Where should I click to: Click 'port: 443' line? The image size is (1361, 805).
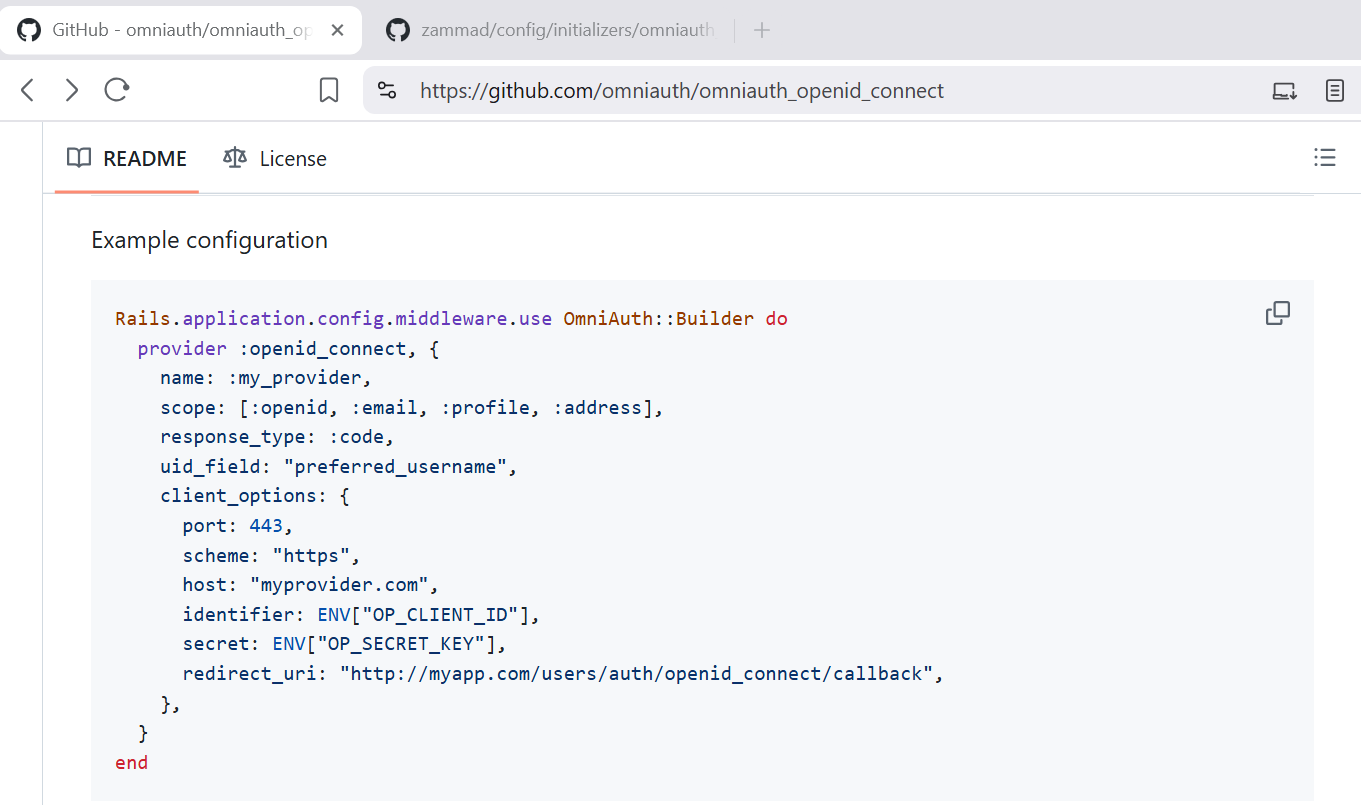pyautogui.click(x=238, y=526)
